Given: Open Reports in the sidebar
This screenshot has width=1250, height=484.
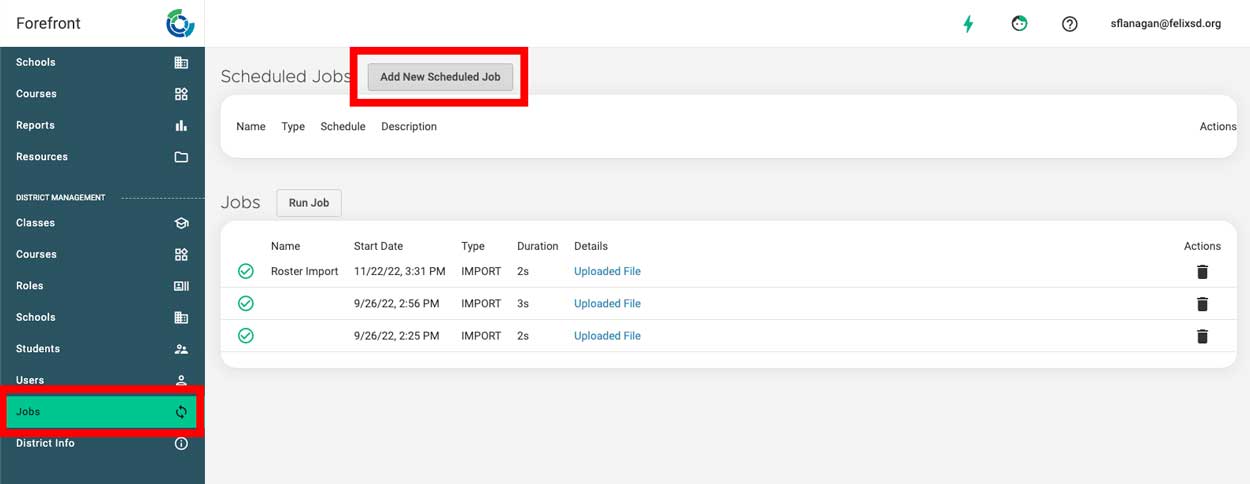Looking at the screenshot, I should pos(102,125).
